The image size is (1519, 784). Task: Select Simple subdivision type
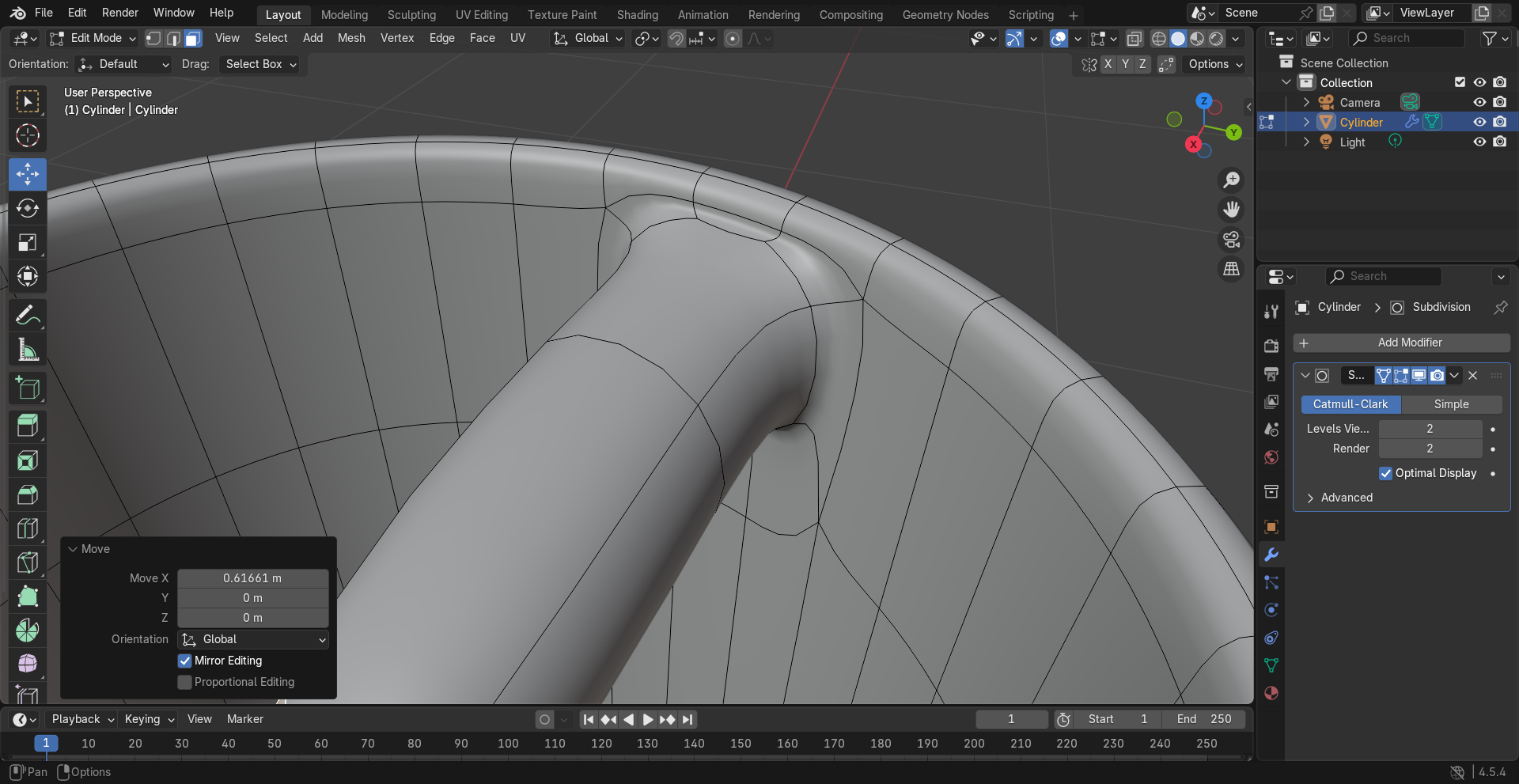(x=1452, y=404)
